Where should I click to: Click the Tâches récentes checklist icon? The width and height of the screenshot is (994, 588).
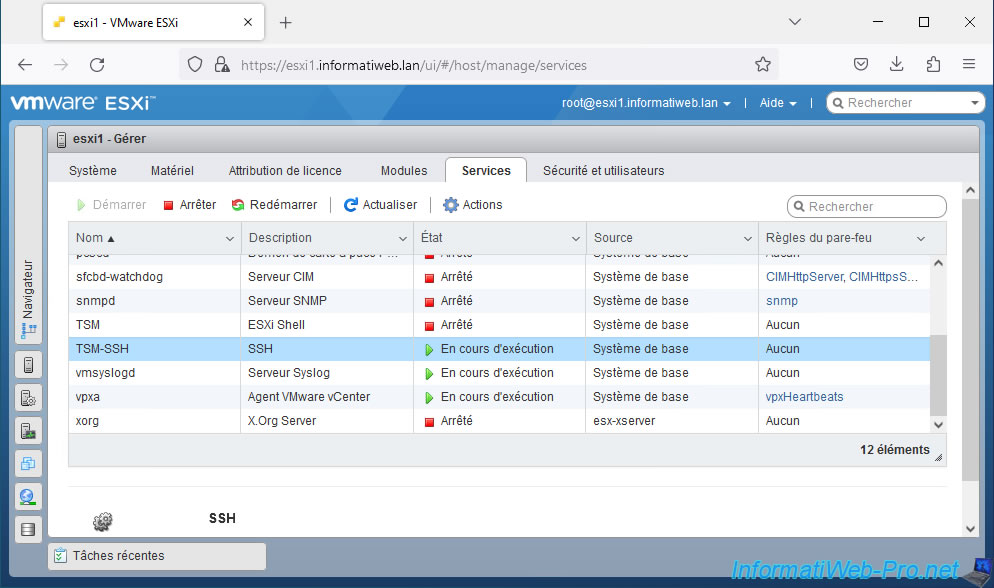click(60, 556)
